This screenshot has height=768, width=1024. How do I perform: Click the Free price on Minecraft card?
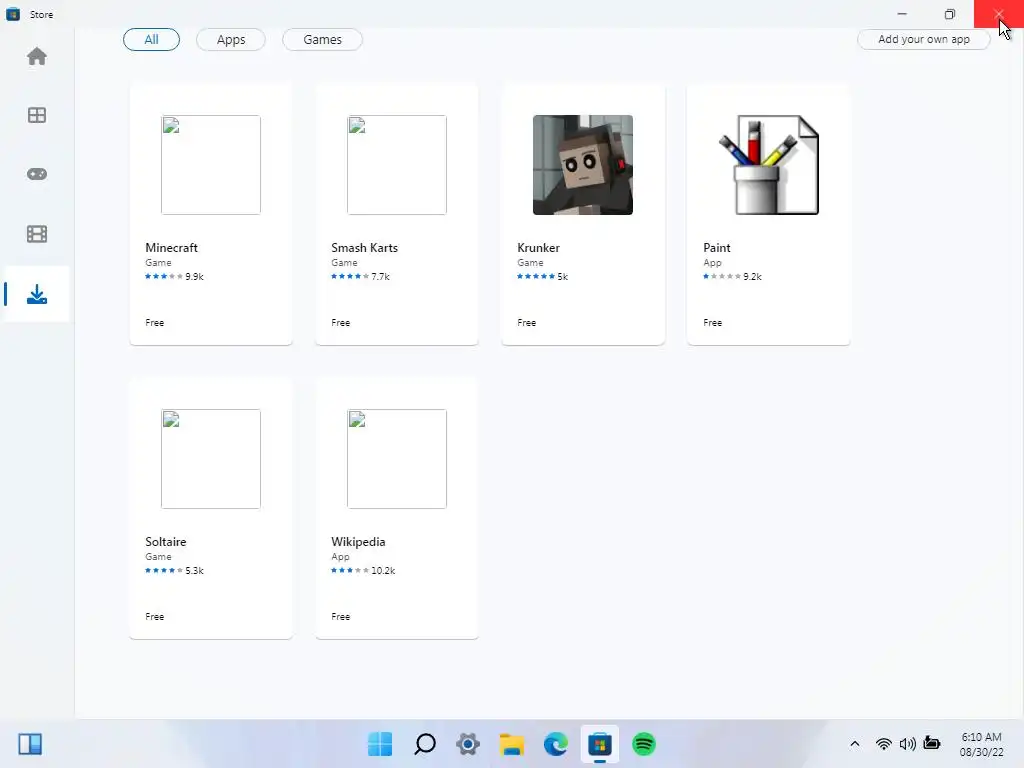point(155,323)
